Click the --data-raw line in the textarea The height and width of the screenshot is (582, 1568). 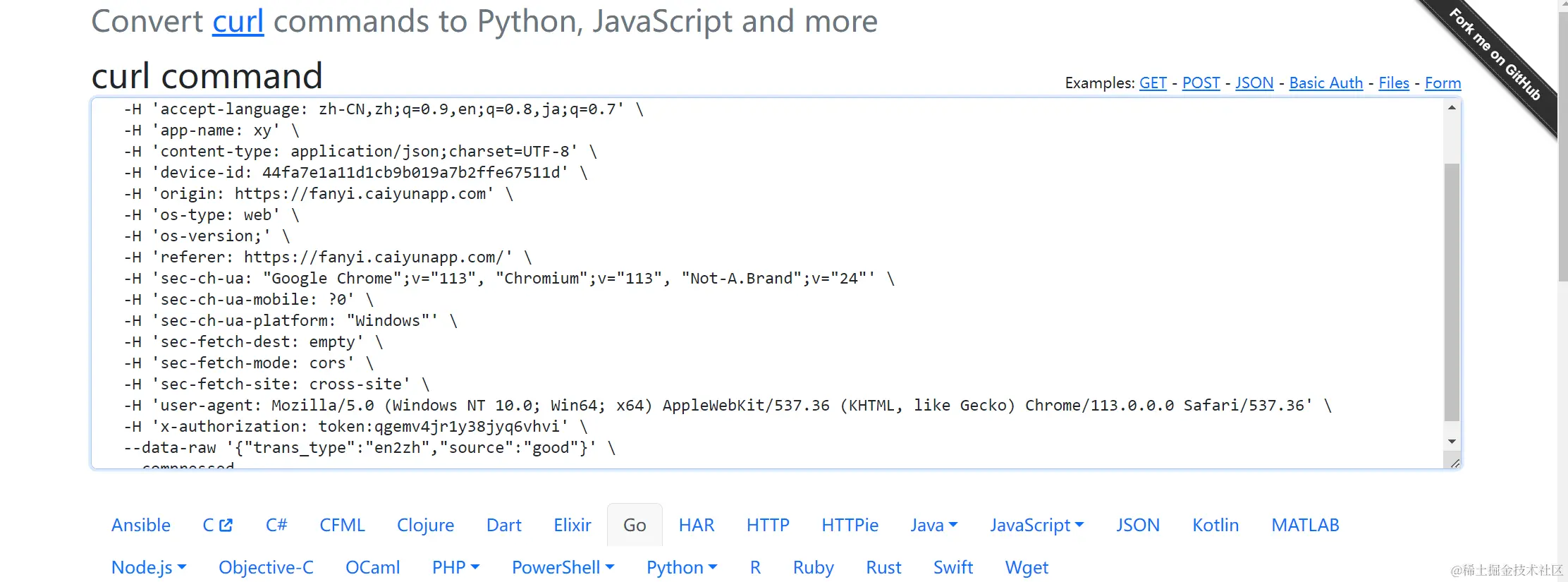tap(369, 448)
